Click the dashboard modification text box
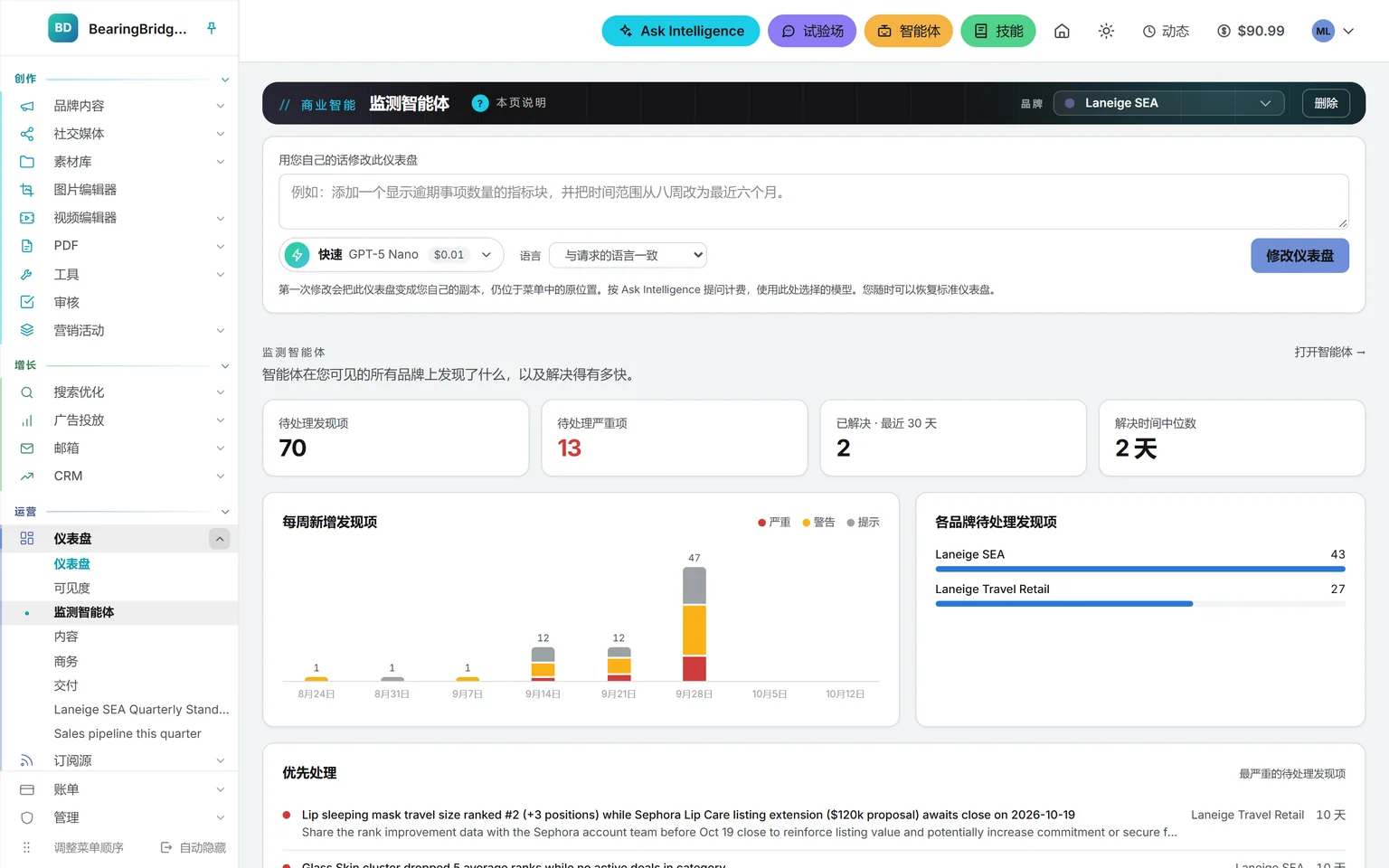This screenshot has width=1389, height=868. coord(814,201)
